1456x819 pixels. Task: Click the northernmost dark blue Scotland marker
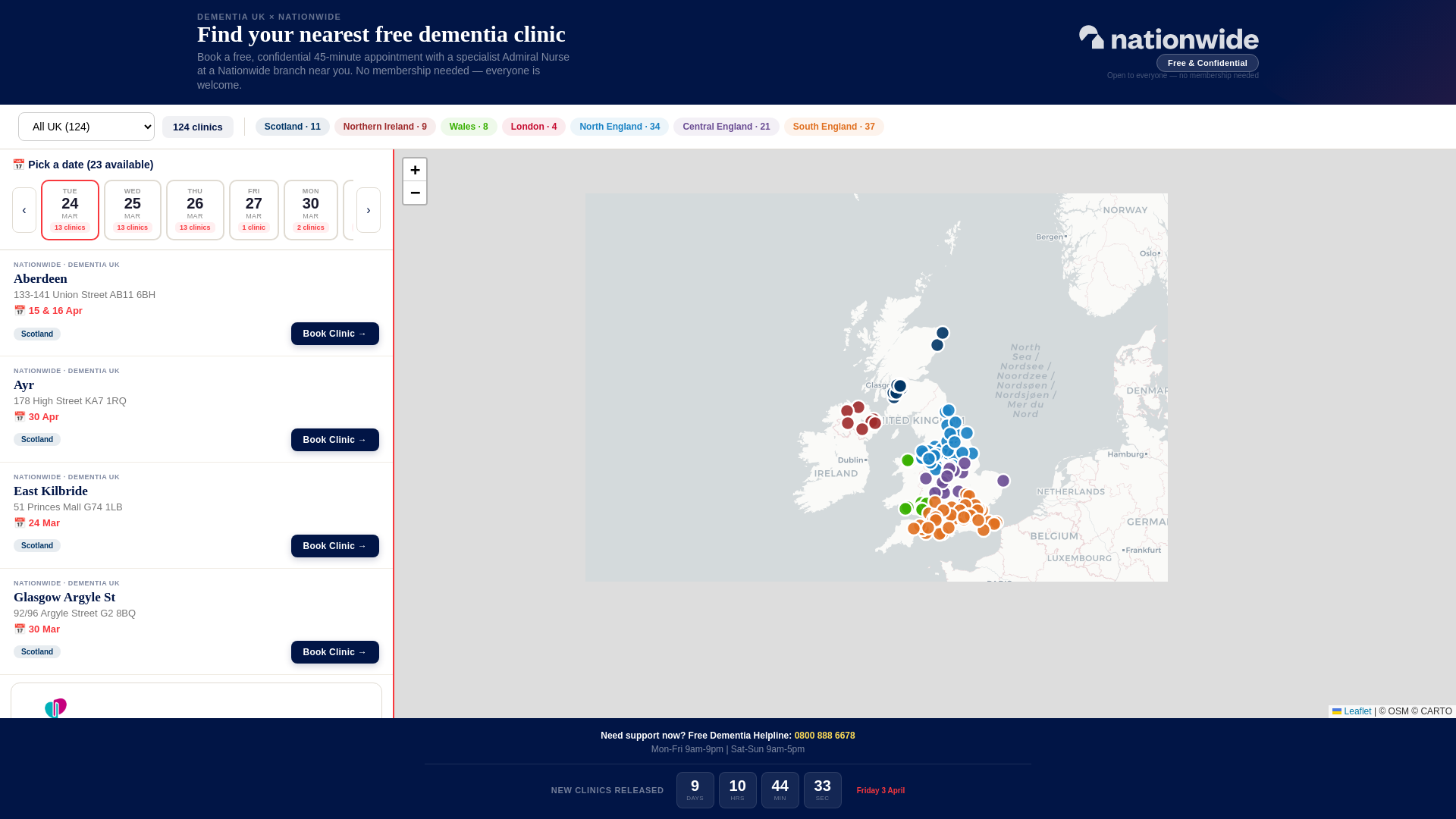(943, 333)
